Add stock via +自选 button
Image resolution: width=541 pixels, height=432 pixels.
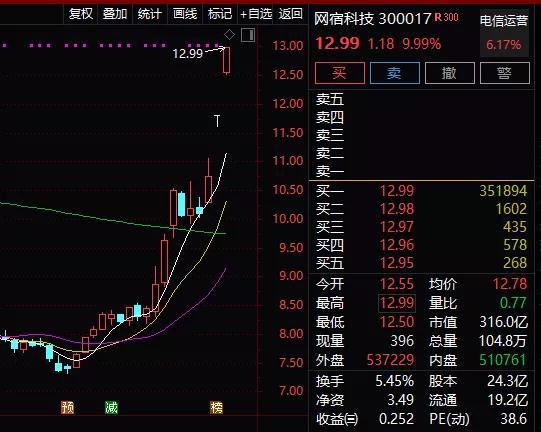coord(256,14)
